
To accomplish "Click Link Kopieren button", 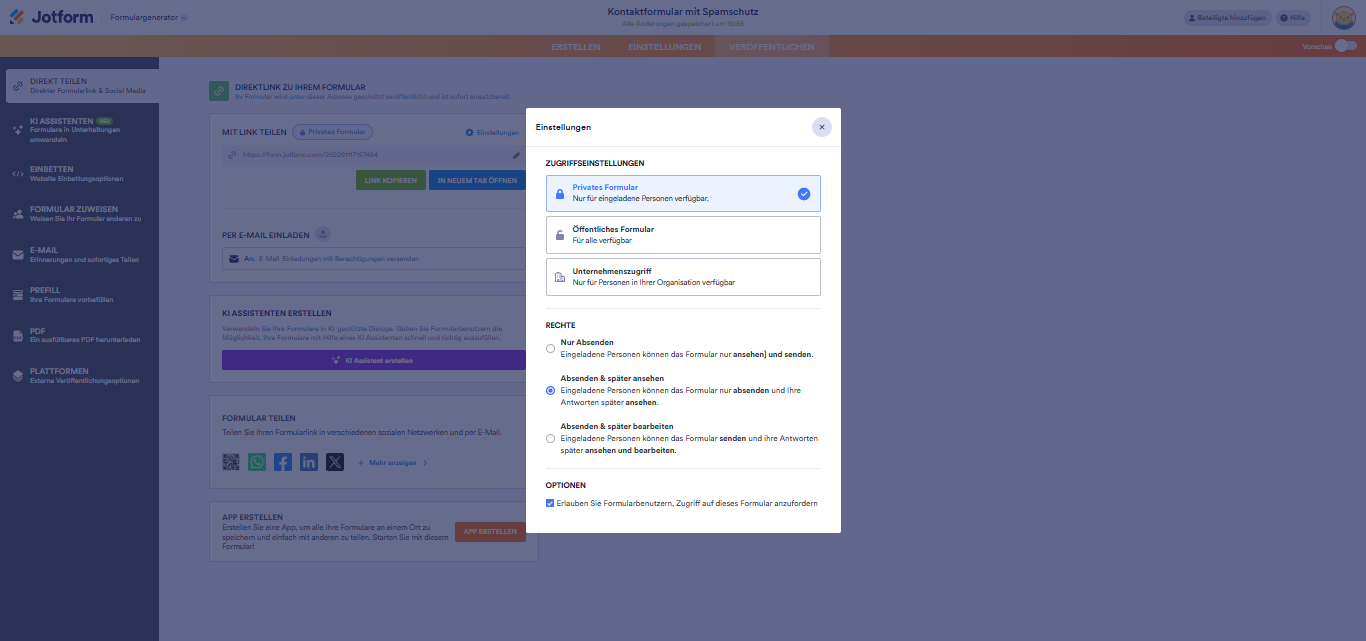I will click(390, 181).
